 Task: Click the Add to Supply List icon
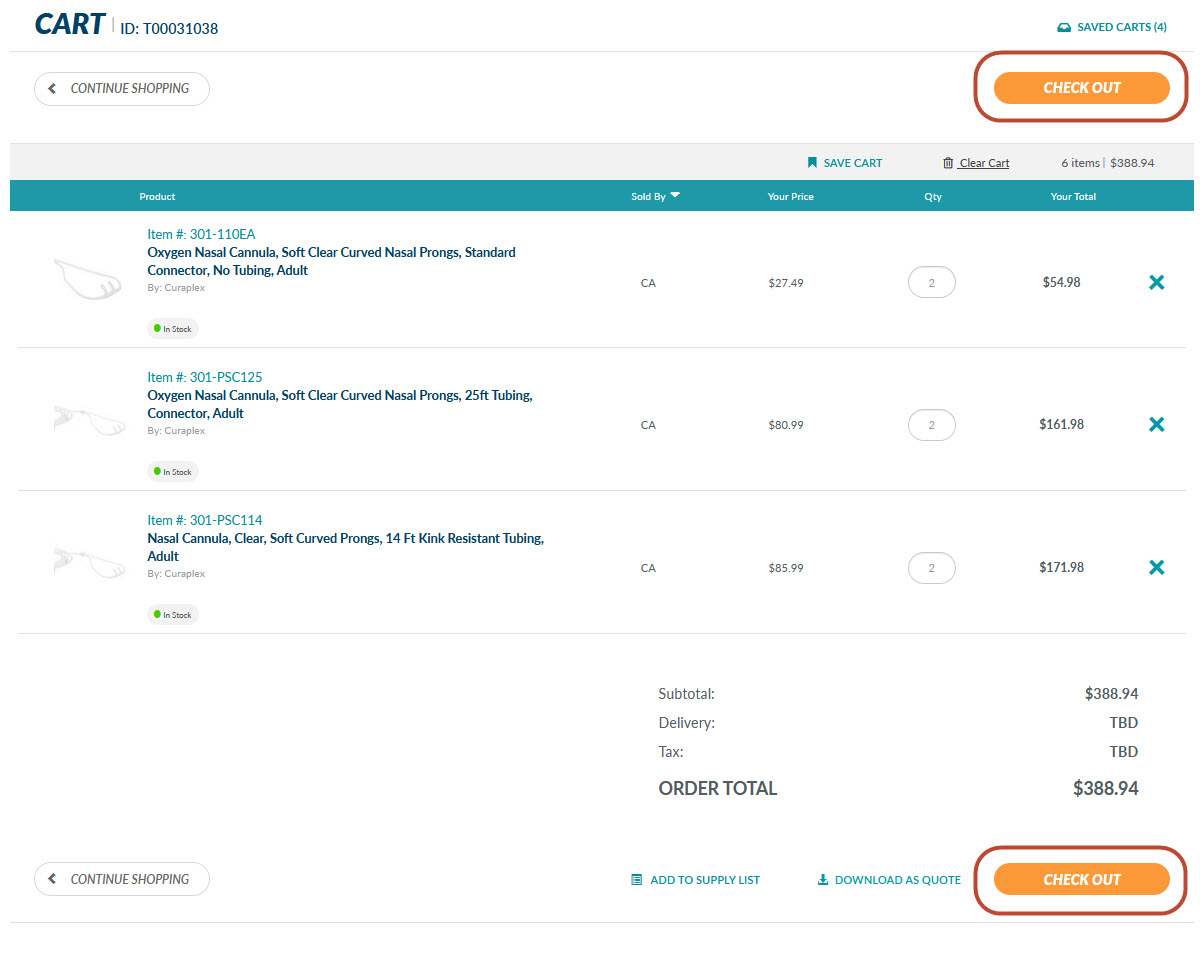tap(636, 880)
